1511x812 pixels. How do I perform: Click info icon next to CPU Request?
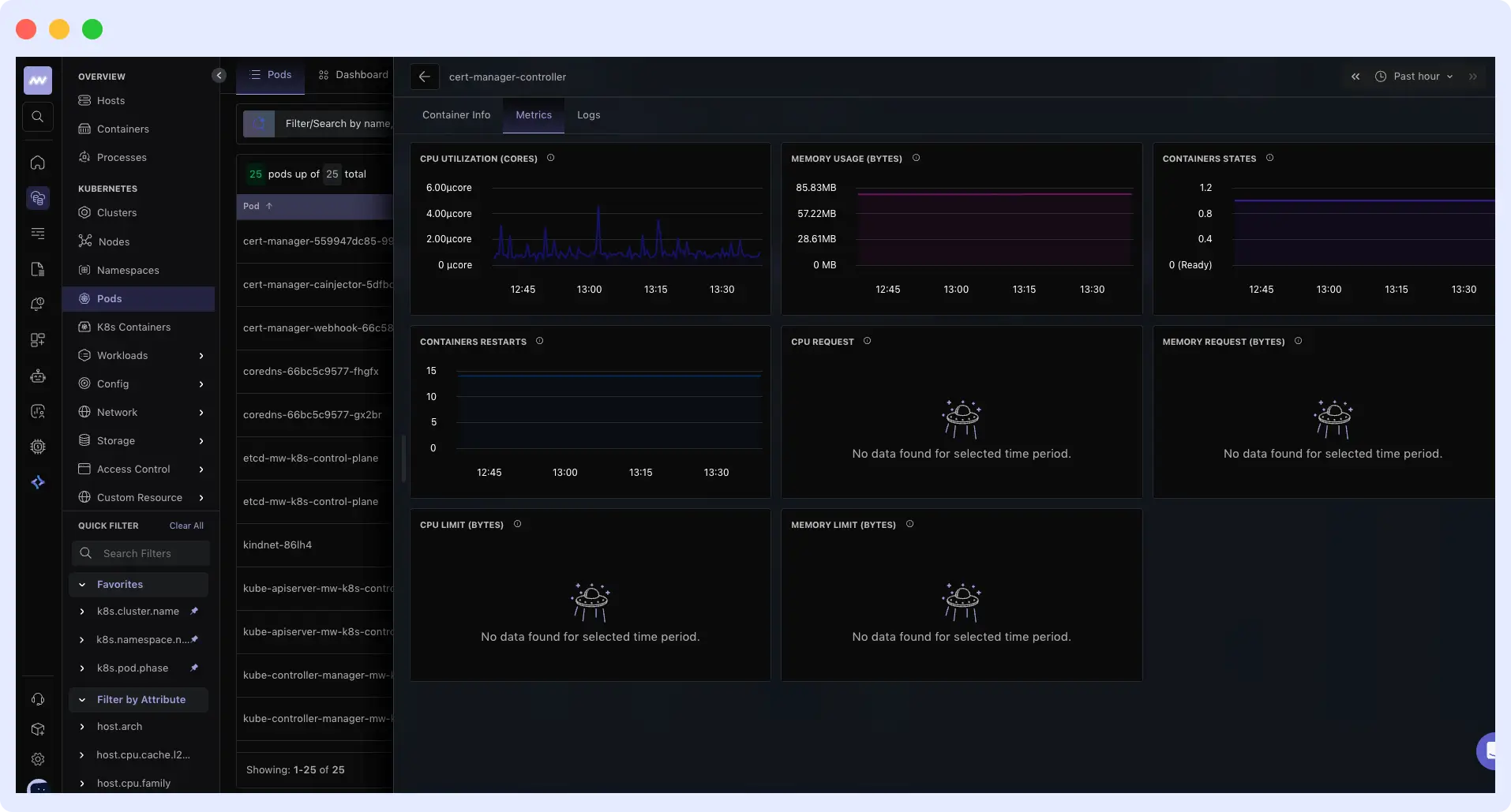(x=867, y=341)
